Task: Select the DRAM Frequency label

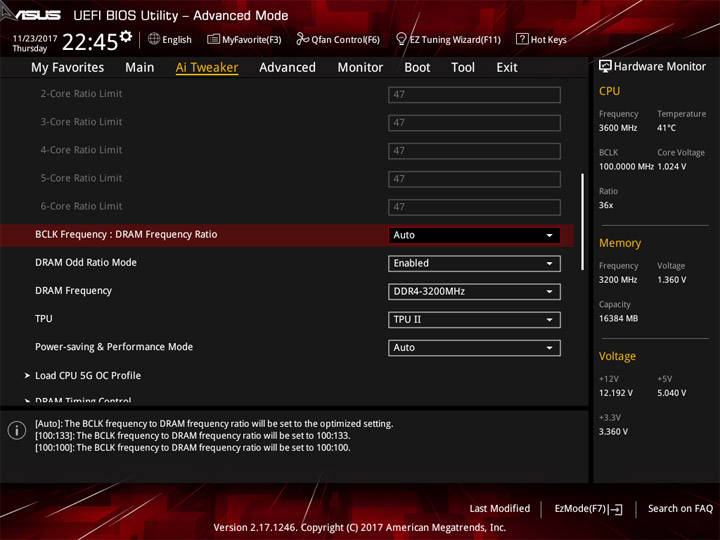Action: coord(73,291)
